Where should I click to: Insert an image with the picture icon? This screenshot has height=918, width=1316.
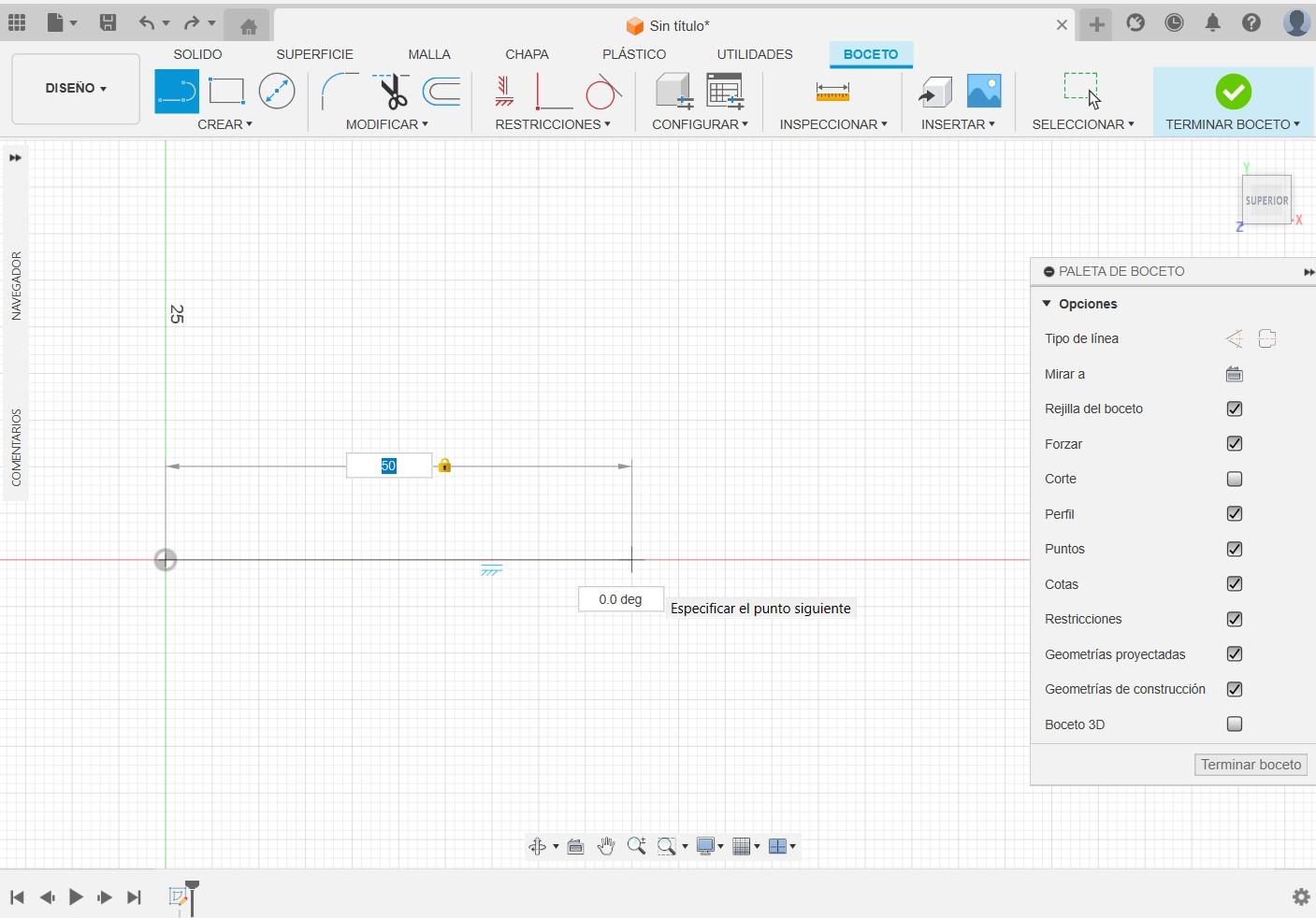click(984, 92)
